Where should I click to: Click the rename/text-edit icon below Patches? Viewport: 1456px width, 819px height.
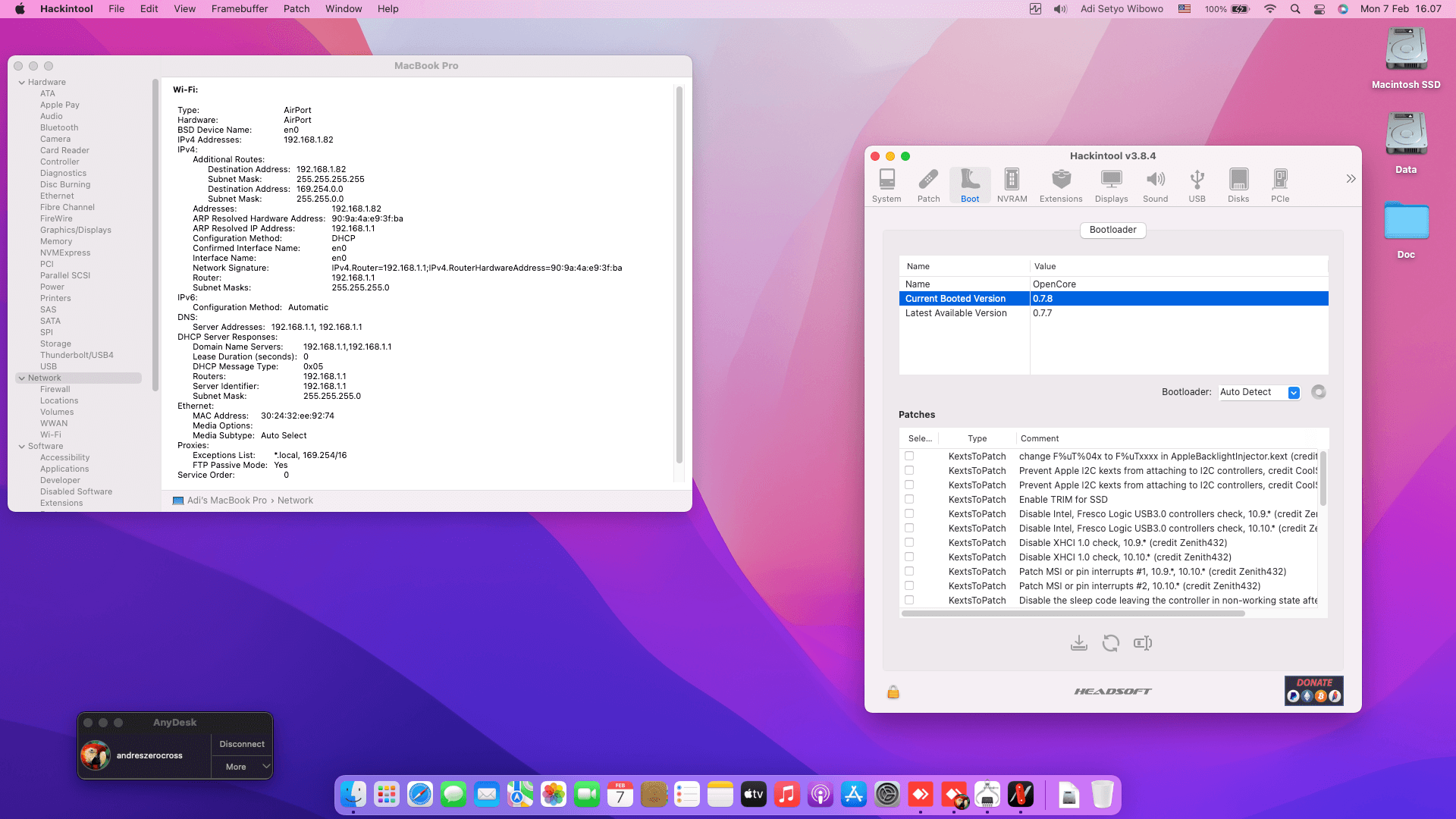click(x=1143, y=643)
